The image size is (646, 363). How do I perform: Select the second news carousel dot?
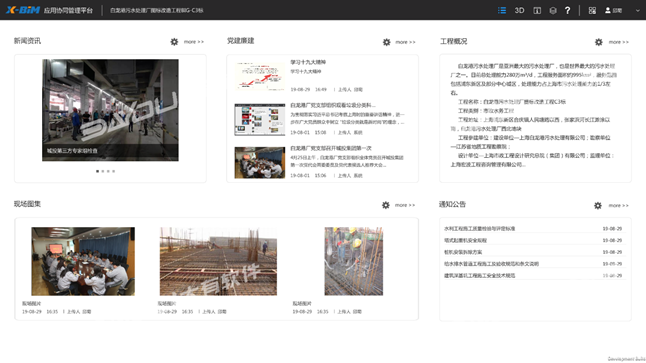(x=103, y=171)
